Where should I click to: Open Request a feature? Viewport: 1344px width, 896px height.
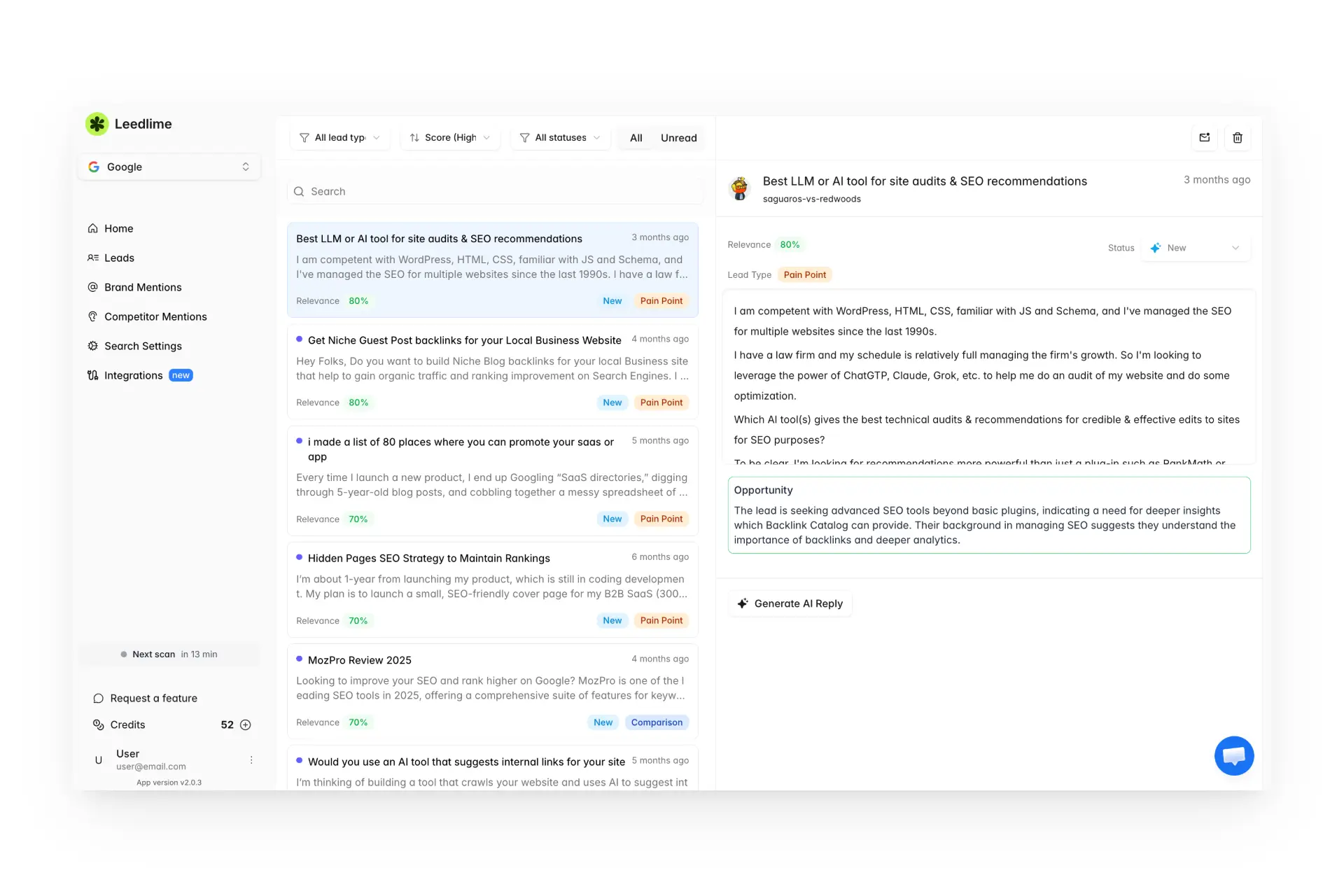click(153, 698)
